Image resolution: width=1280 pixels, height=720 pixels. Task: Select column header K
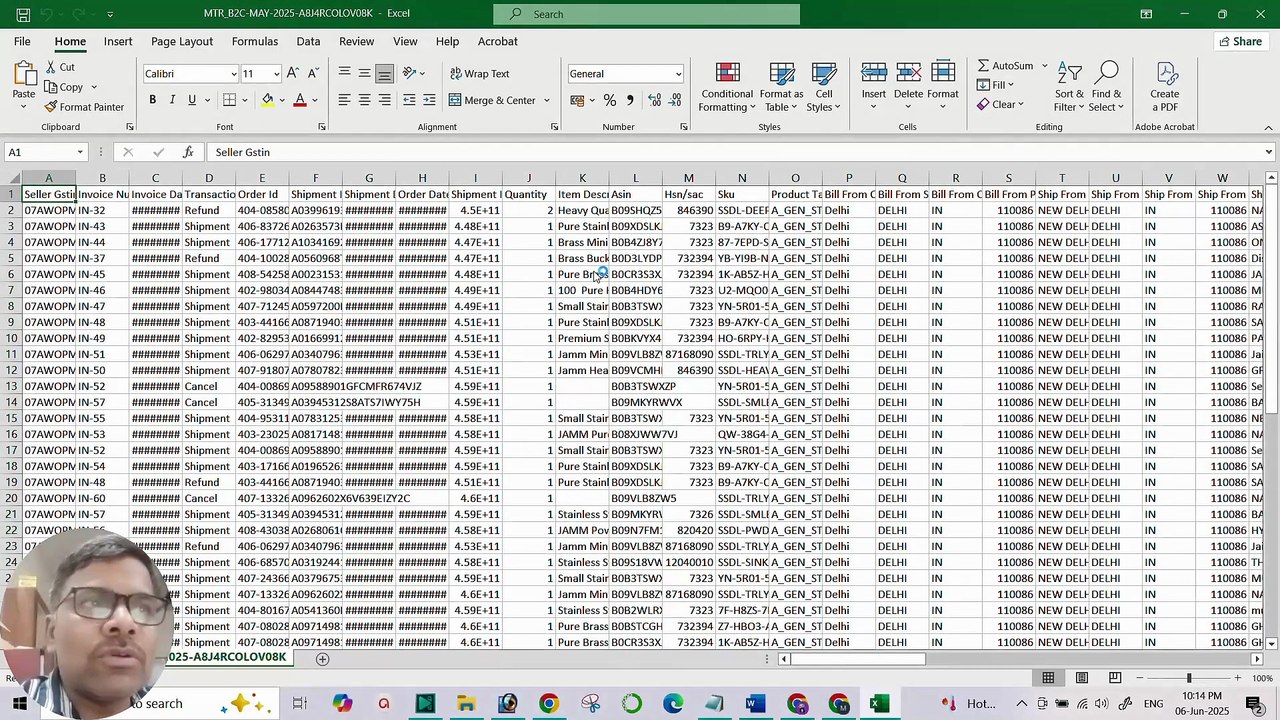point(582,178)
